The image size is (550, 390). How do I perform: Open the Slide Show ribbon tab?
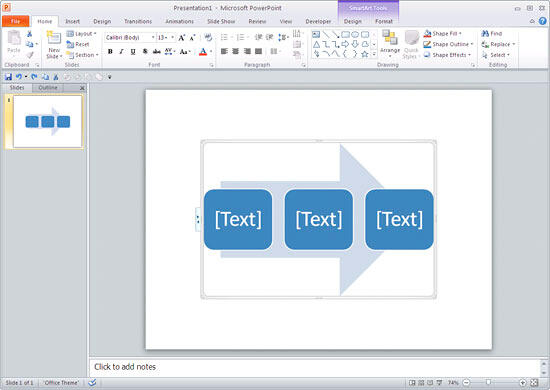click(221, 21)
